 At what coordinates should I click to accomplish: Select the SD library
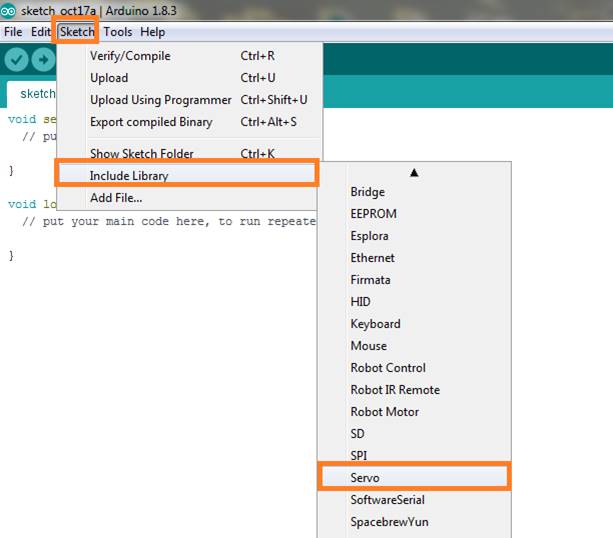pos(414,434)
